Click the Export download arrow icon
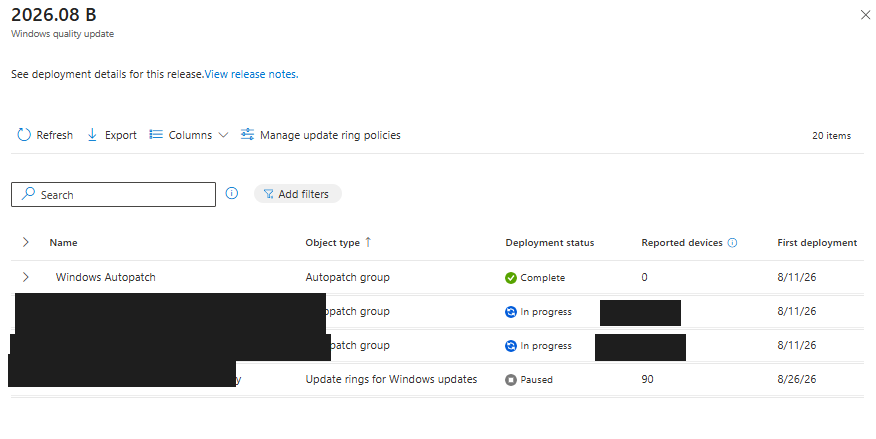 (92, 135)
